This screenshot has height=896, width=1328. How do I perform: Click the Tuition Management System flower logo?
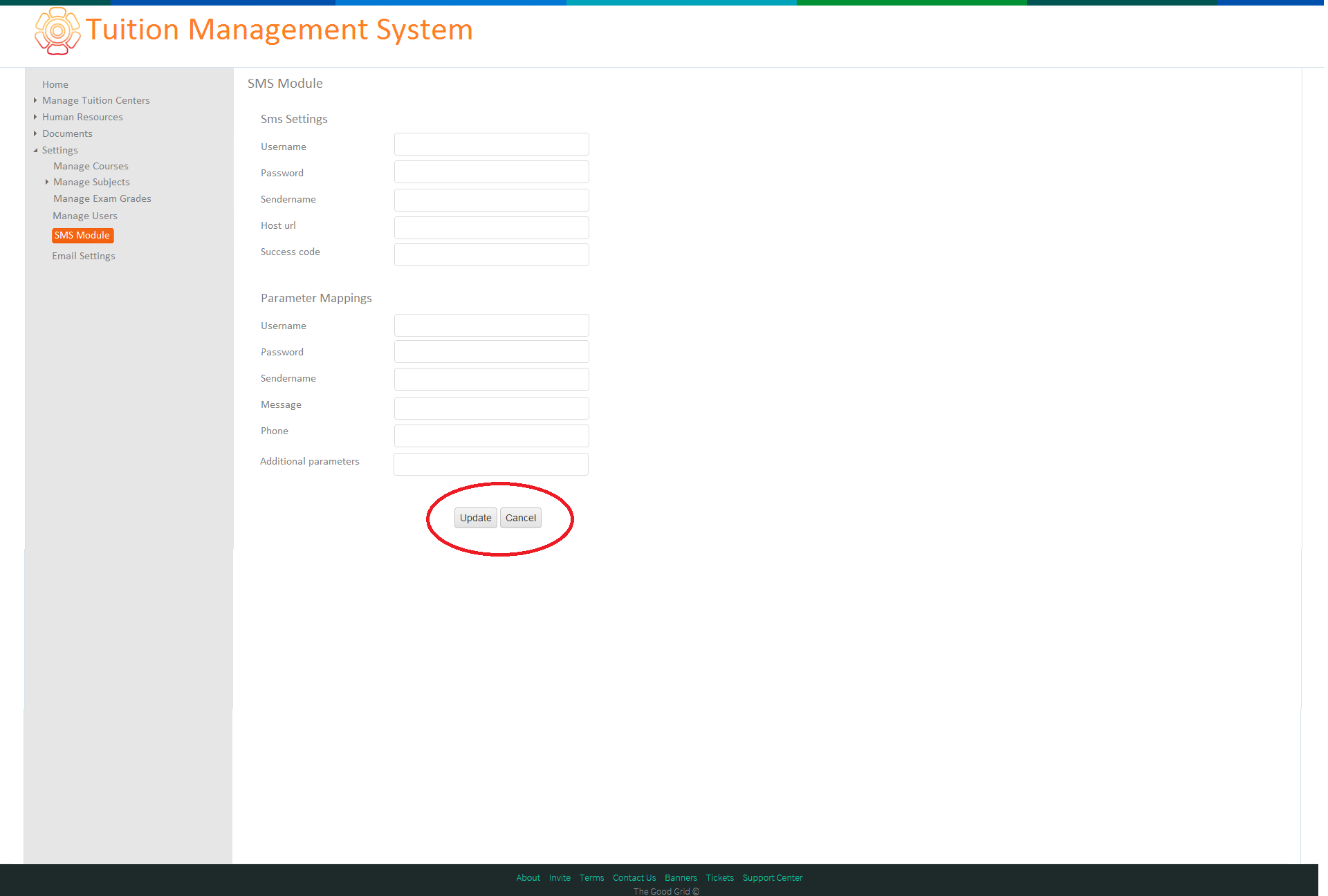click(57, 31)
